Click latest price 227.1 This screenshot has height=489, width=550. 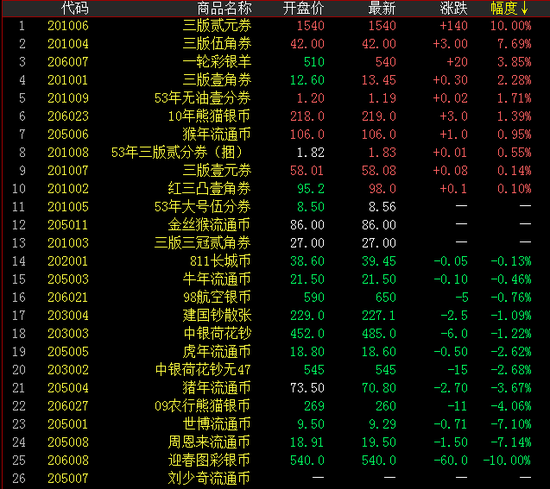[379, 315]
